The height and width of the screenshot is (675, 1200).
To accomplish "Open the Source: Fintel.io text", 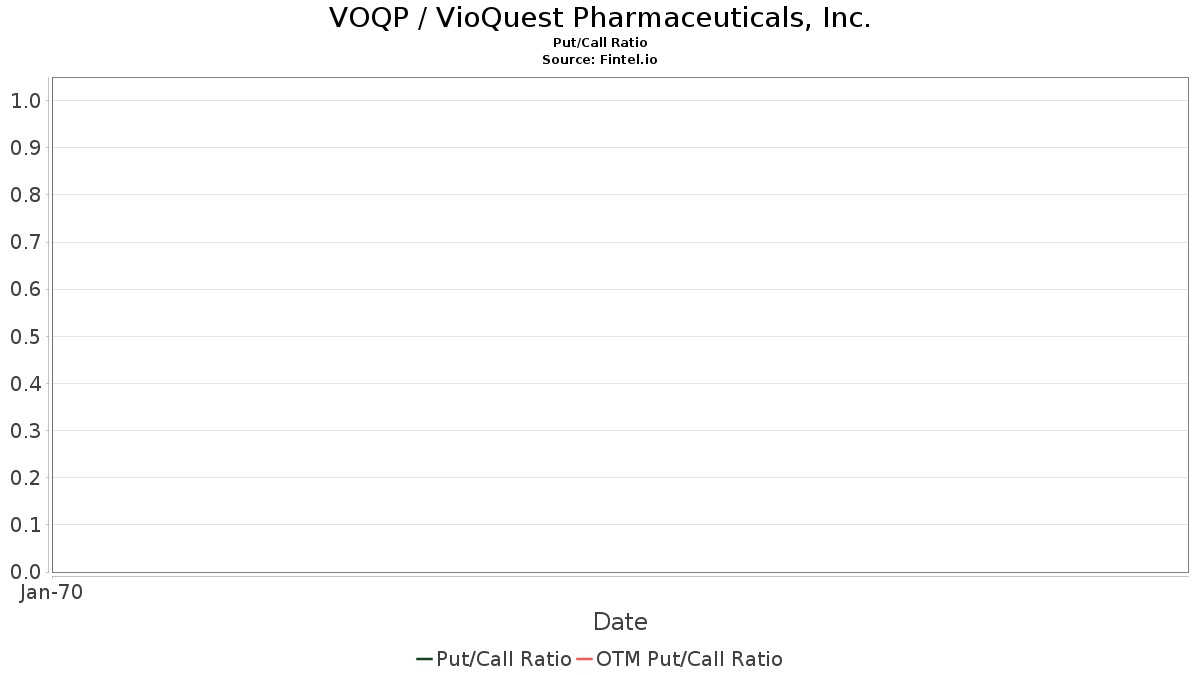I will pyautogui.click(x=600, y=60).
